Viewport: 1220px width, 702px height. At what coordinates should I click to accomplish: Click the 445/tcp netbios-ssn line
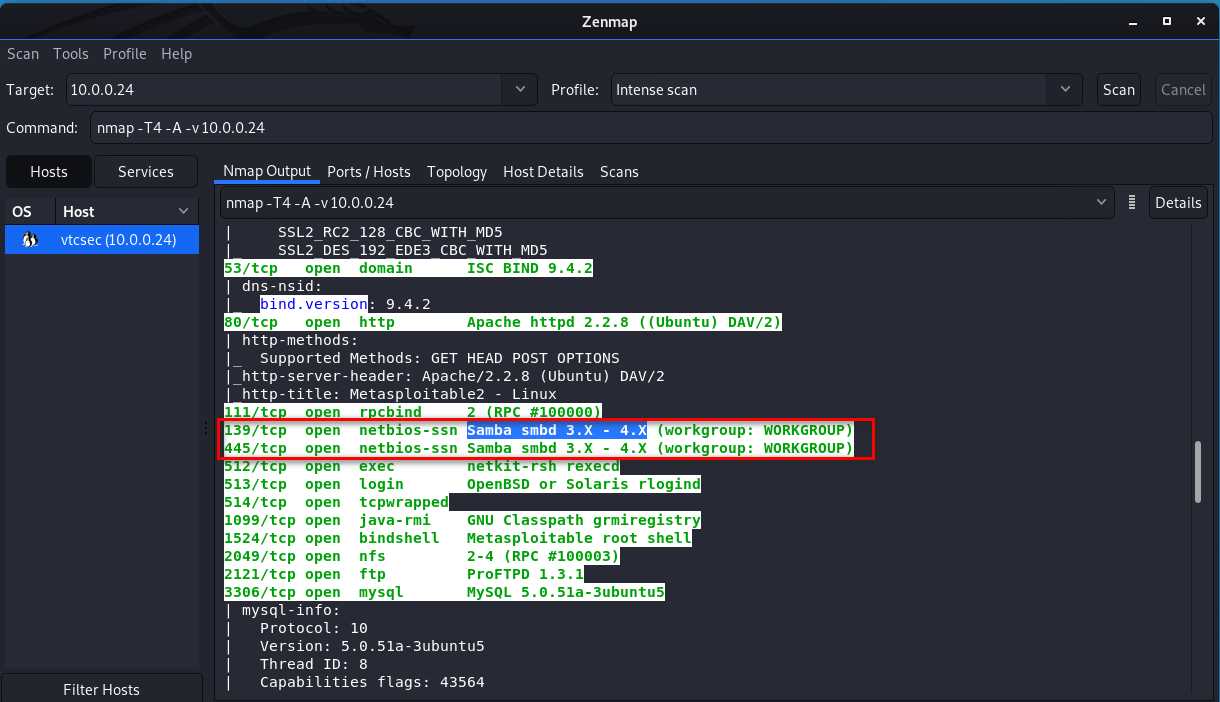tap(539, 448)
